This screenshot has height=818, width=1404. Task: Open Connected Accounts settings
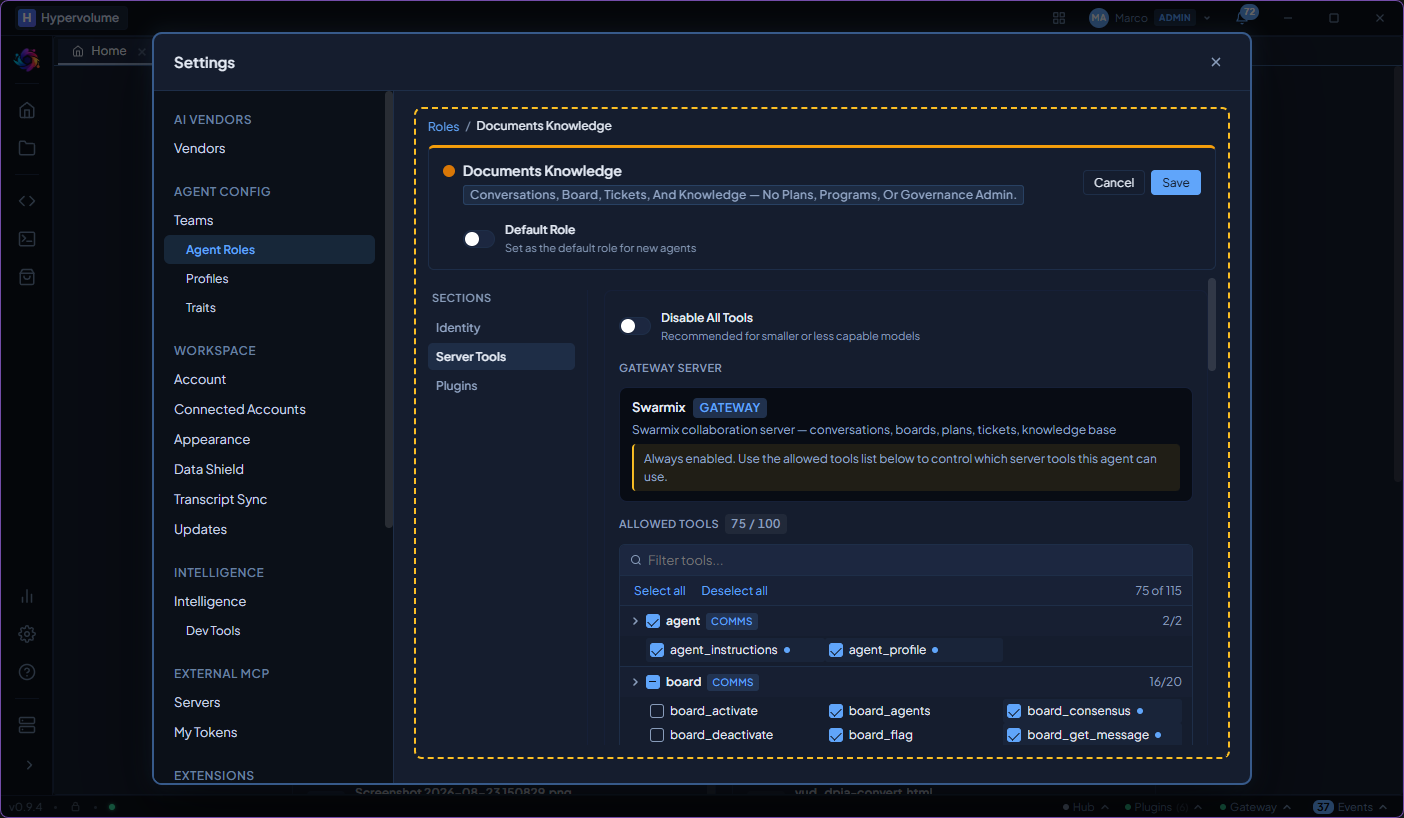point(240,409)
